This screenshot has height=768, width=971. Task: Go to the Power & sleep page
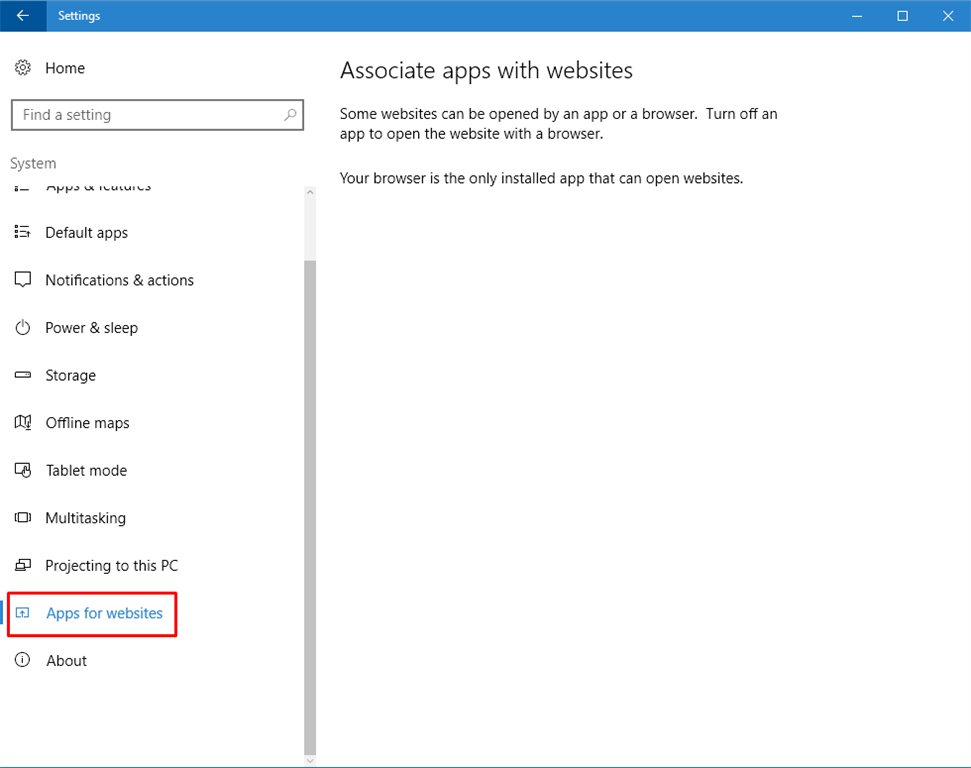tap(91, 328)
